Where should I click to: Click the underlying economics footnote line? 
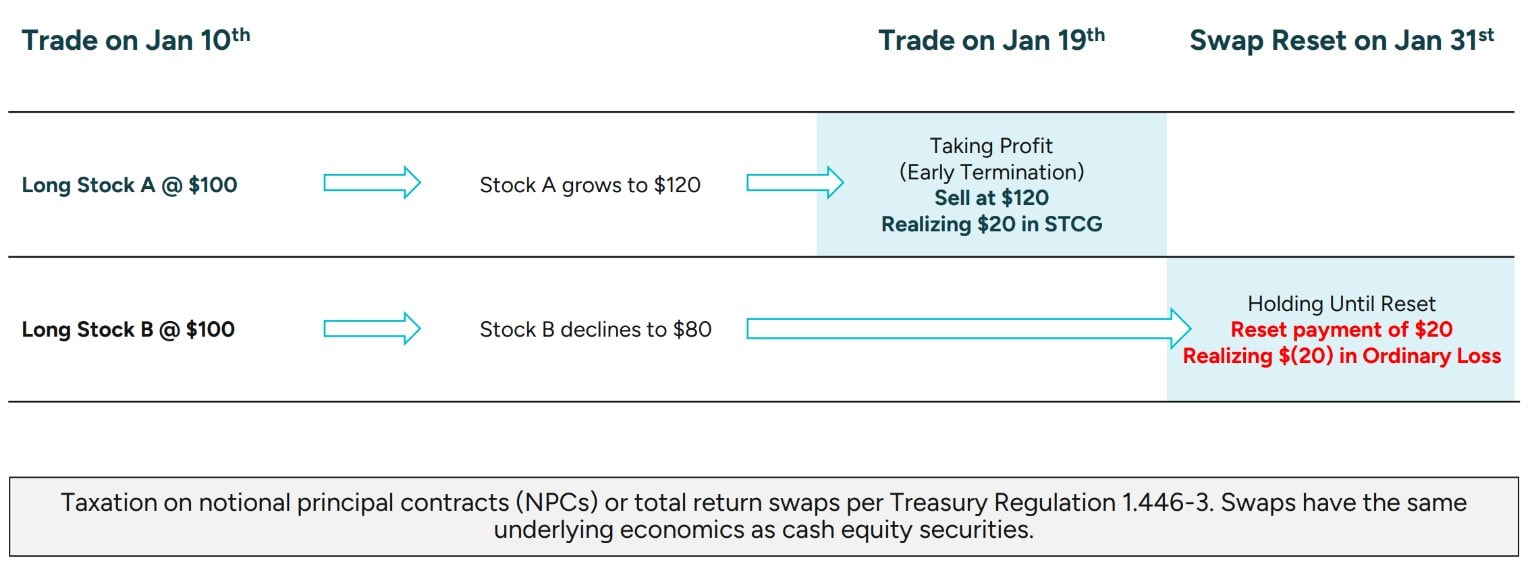coord(764,530)
